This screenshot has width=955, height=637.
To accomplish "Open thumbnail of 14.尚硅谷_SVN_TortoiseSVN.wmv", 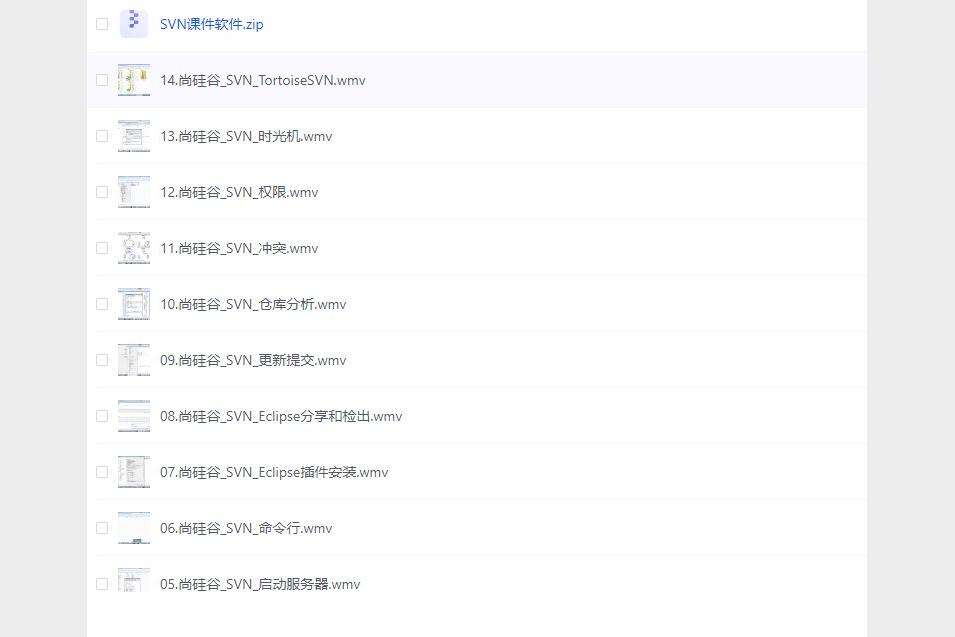I will [133, 80].
